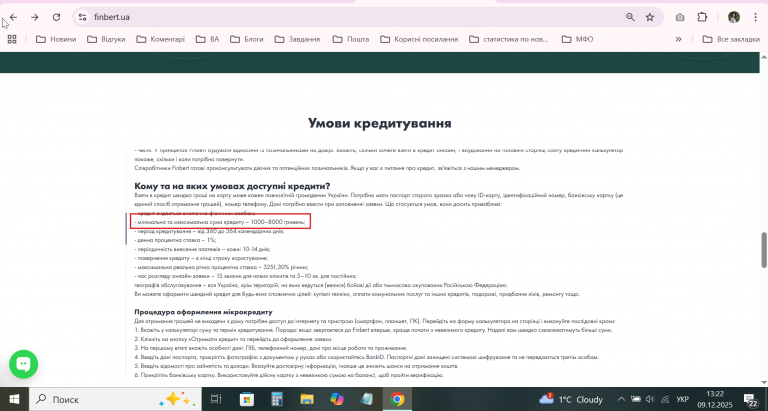Open the Extensions puzzle menu
This screenshot has width=768, height=411.
(702, 17)
